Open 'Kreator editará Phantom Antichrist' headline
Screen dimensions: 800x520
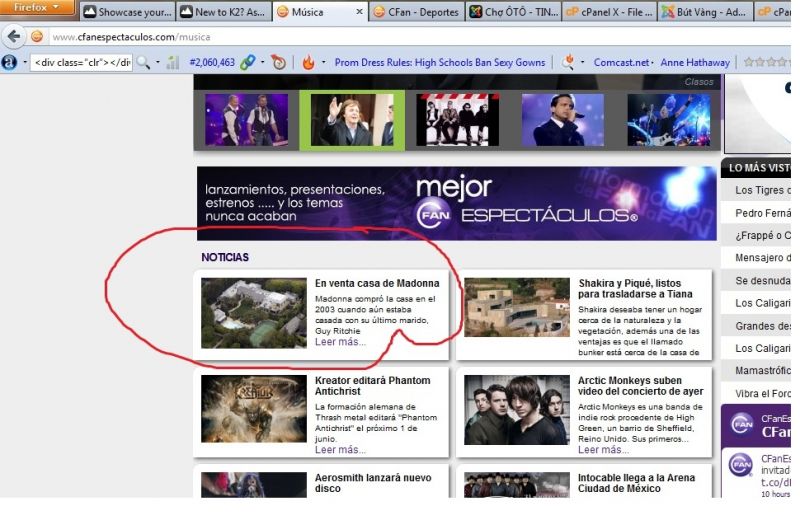372,386
